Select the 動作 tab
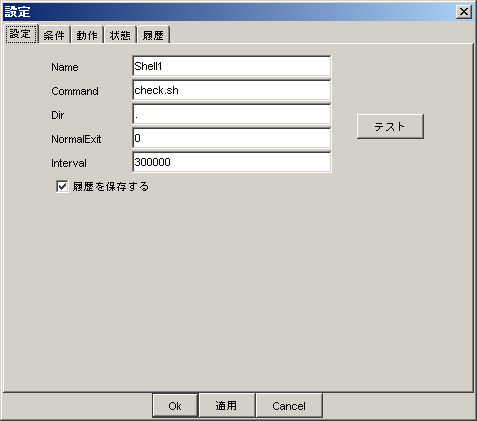477x421 pixels. 87,35
